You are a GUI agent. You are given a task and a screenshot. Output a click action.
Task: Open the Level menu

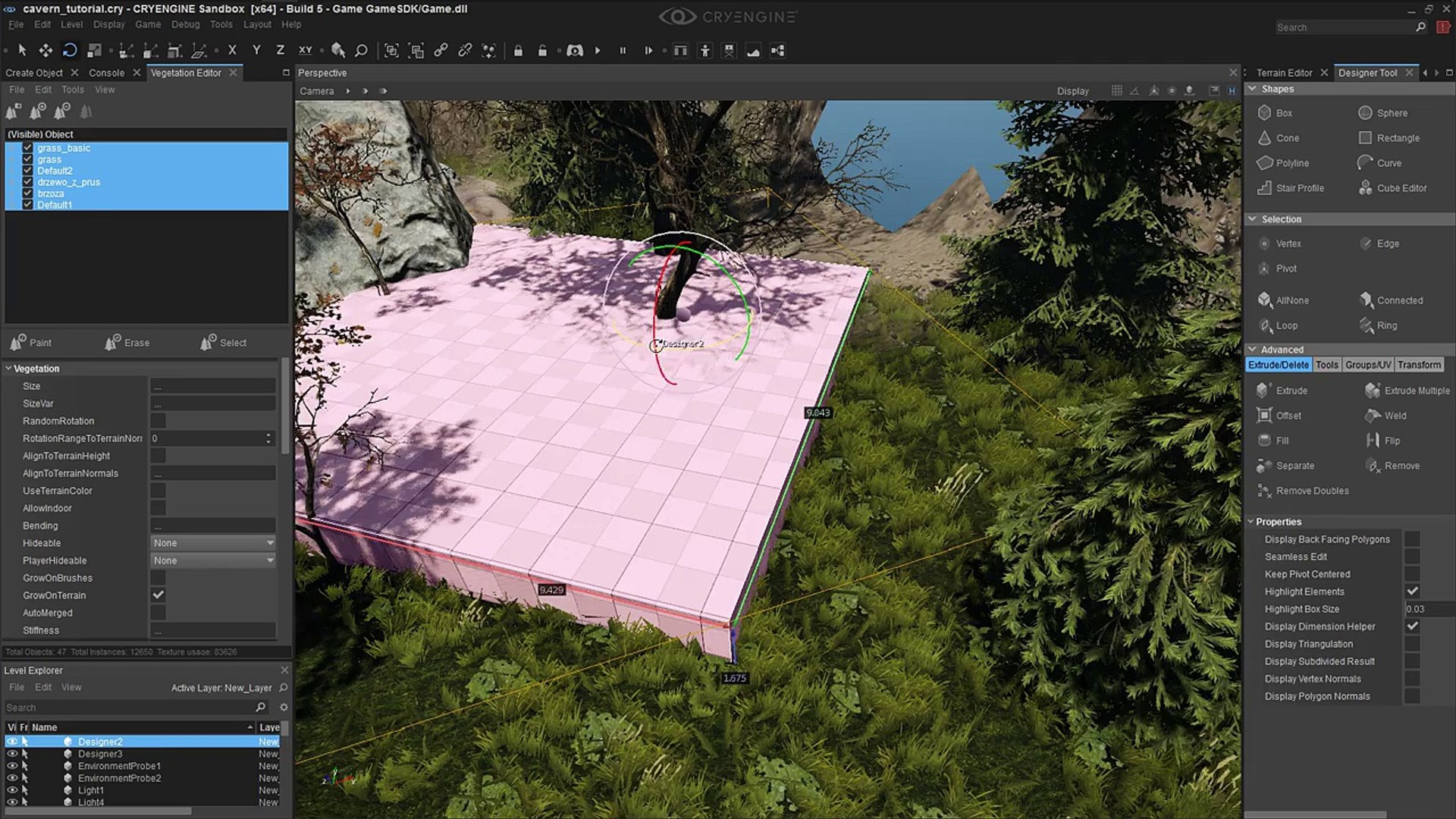tap(71, 24)
